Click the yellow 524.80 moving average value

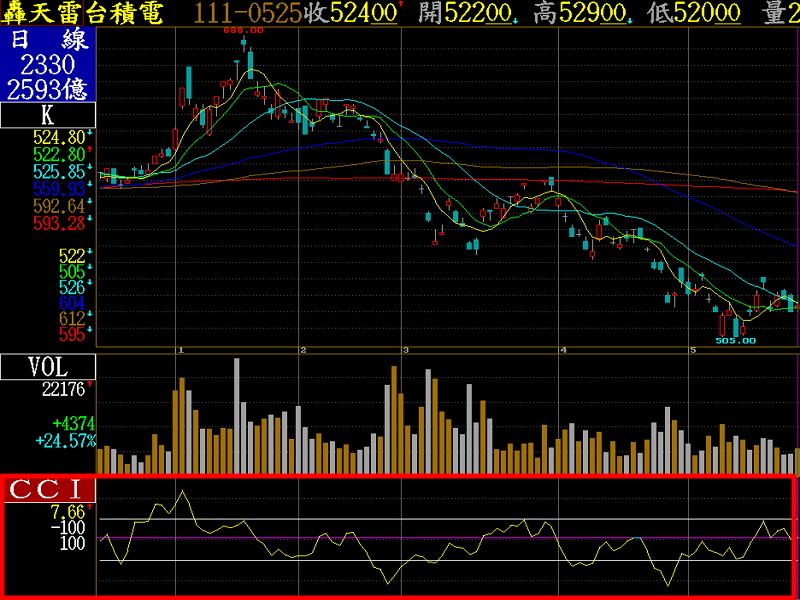58,137
